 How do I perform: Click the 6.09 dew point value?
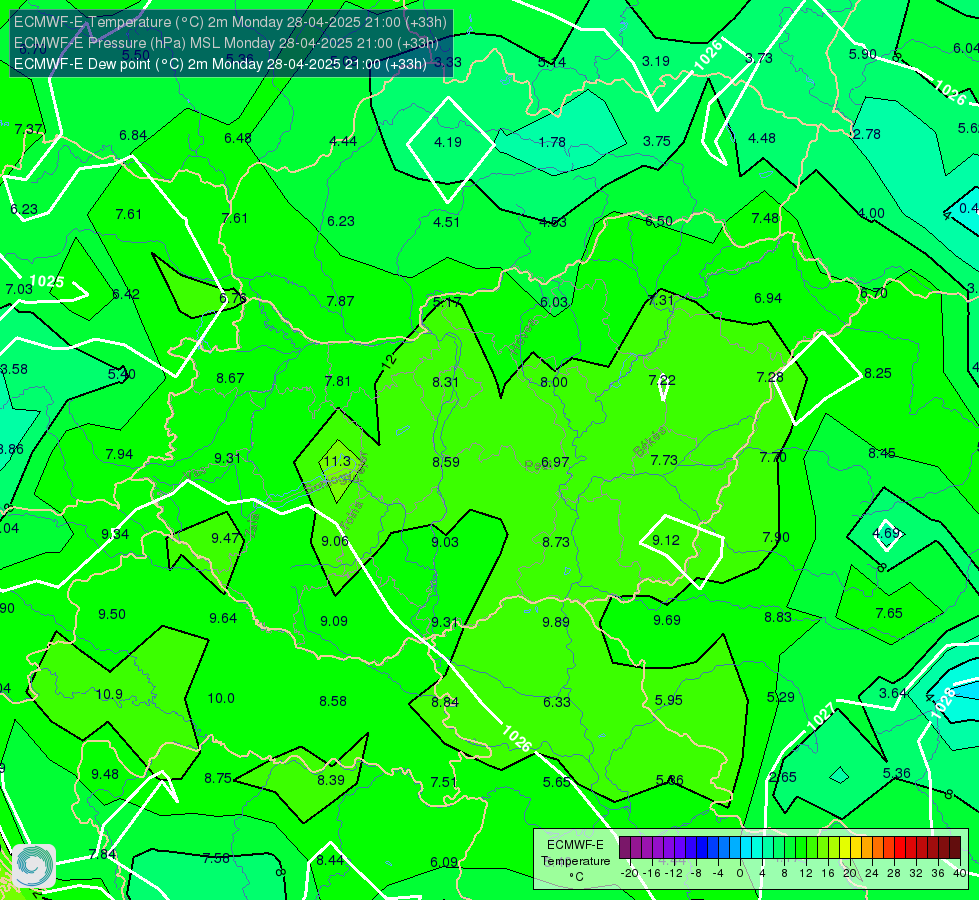tap(444, 862)
